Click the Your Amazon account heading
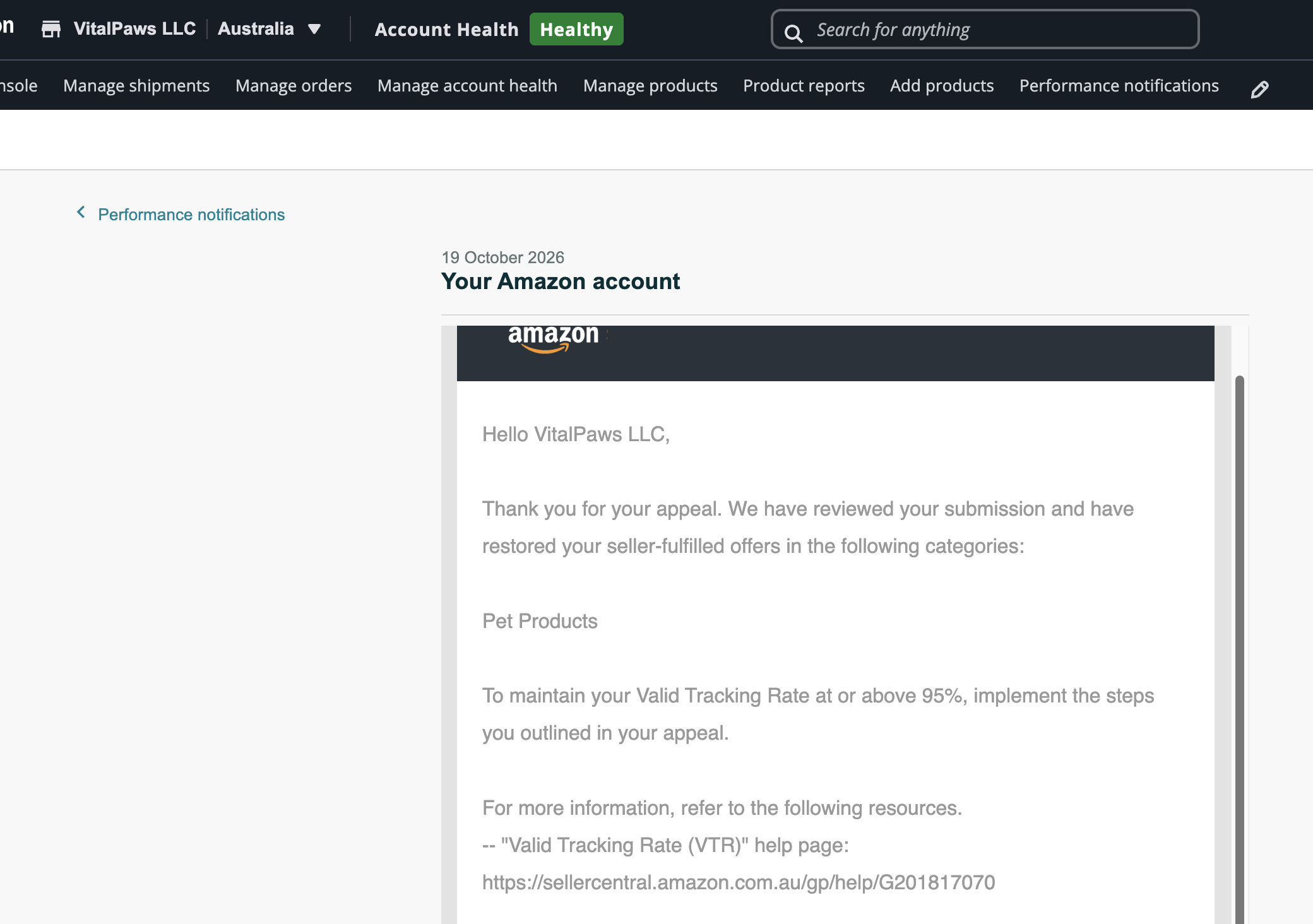The height and width of the screenshot is (924, 1313). (x=561, y=281)
